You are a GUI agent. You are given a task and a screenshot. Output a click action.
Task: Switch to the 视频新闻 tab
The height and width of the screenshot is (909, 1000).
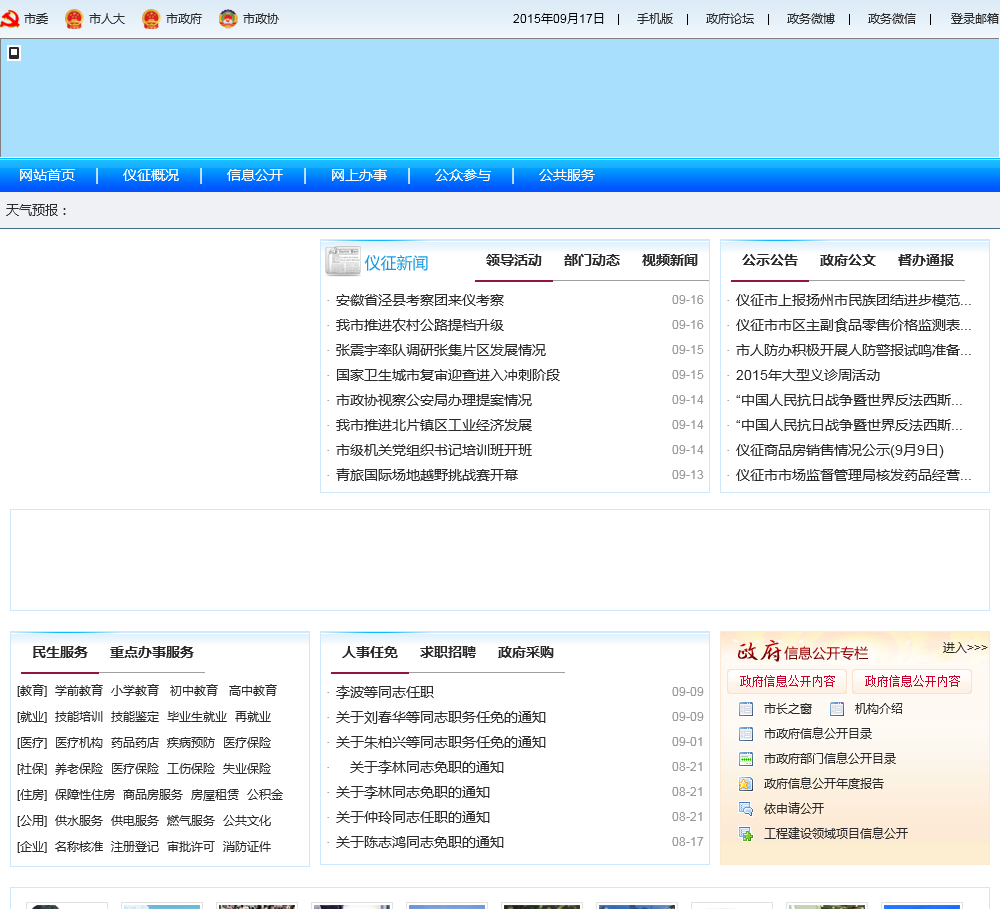(x=670, y=260)
